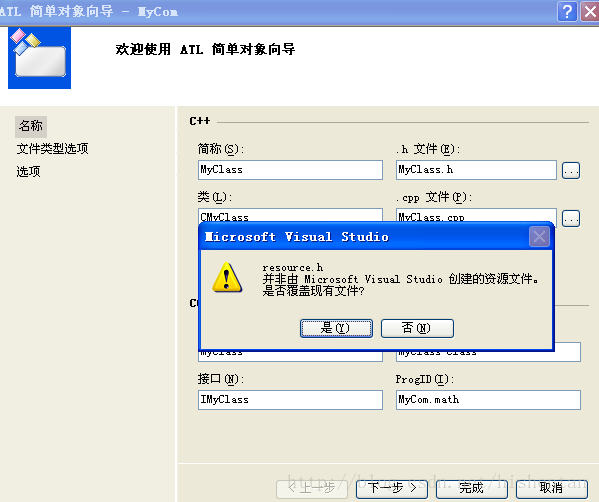The height and width of the screenshot is (502, 599).
Task: Click the 是否覆盖现有文件 question text
Action: 313,291
